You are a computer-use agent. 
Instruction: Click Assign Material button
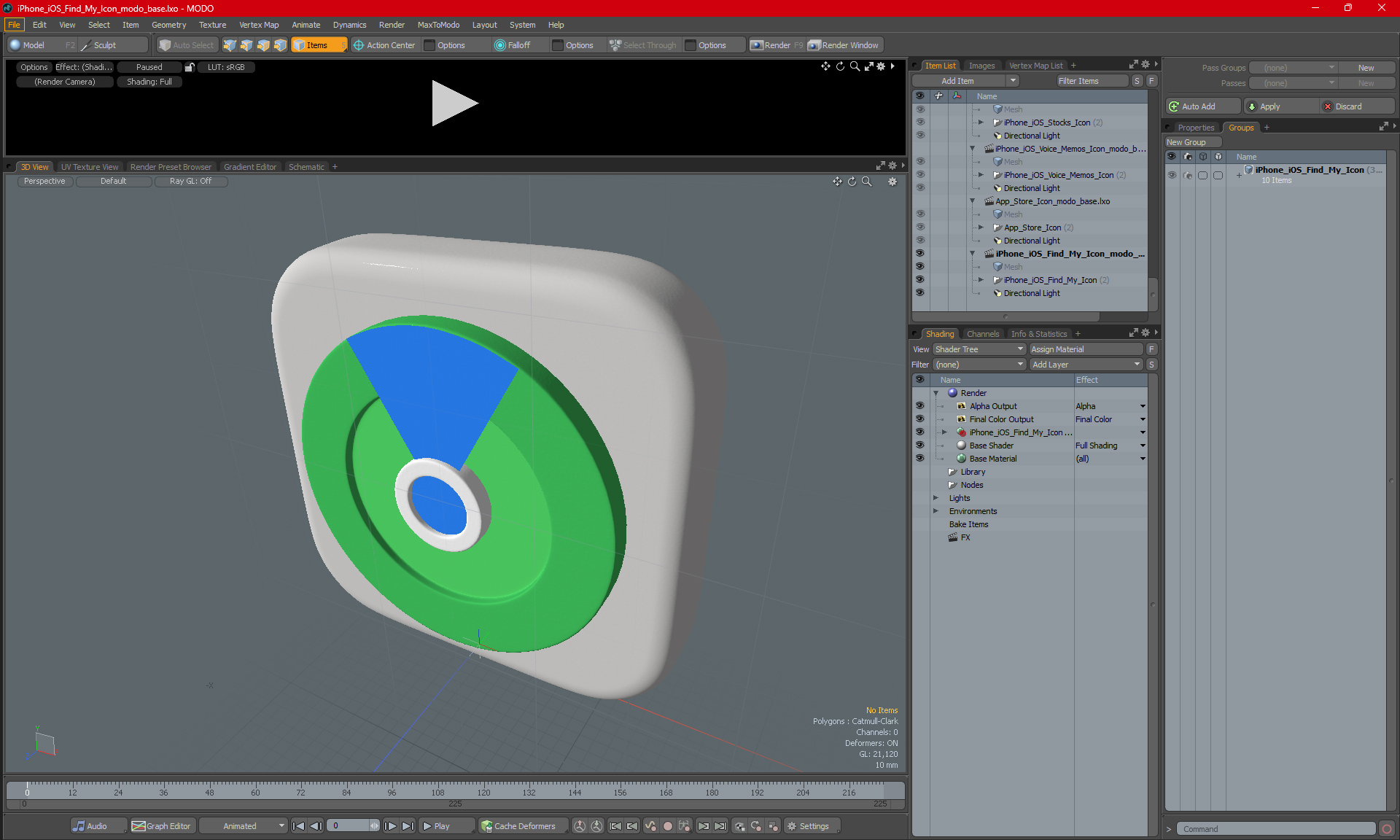[x=1086, y=349]
